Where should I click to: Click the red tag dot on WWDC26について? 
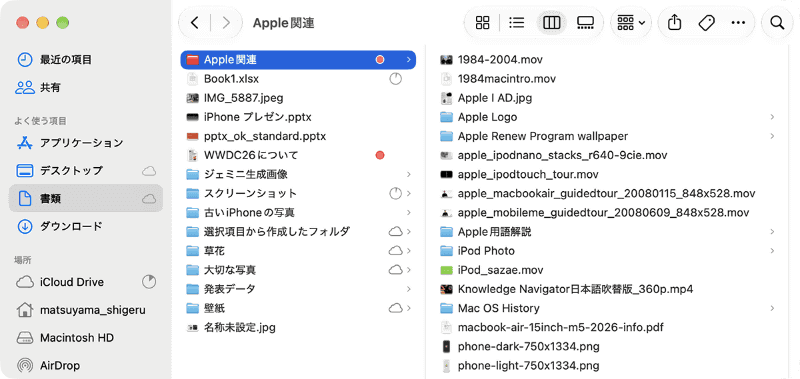click(380, 155)
